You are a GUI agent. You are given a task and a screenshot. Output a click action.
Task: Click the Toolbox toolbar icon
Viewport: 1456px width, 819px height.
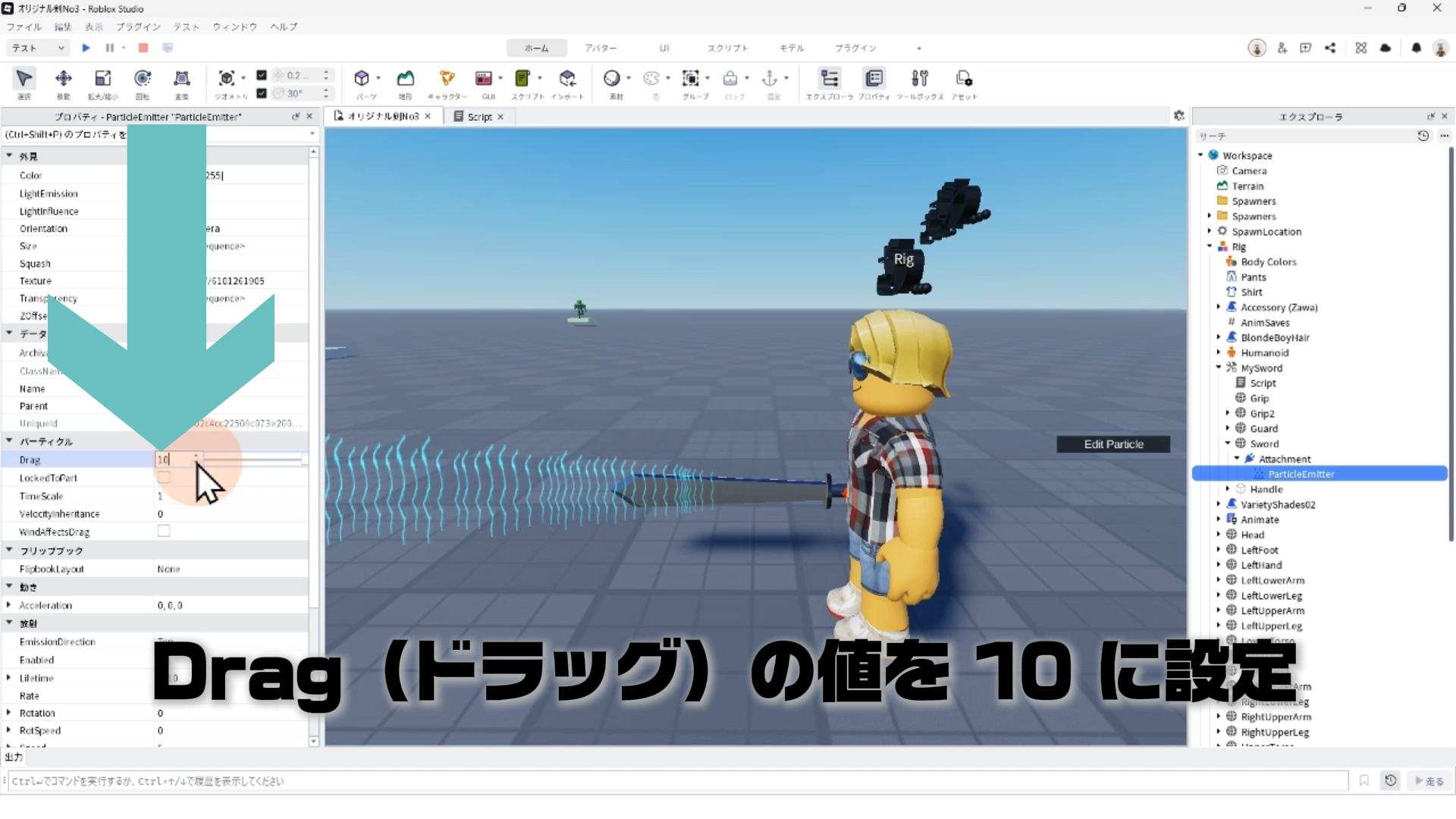[x=920, y=79]
